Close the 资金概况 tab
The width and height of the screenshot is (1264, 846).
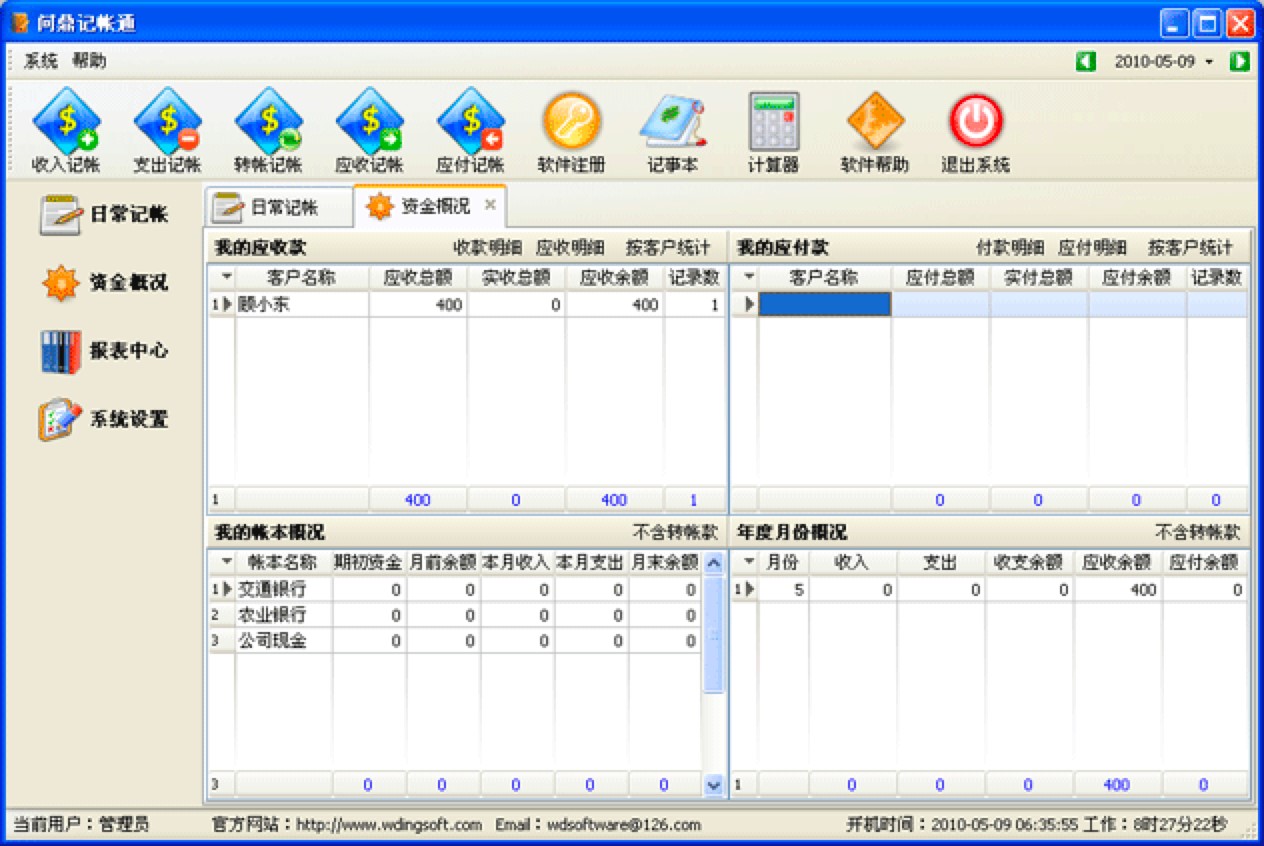(490, 205)
